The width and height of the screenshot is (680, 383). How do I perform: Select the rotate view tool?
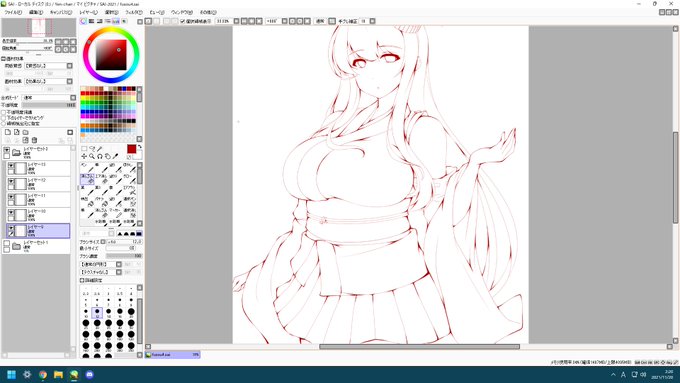click(x=100, y=156)
